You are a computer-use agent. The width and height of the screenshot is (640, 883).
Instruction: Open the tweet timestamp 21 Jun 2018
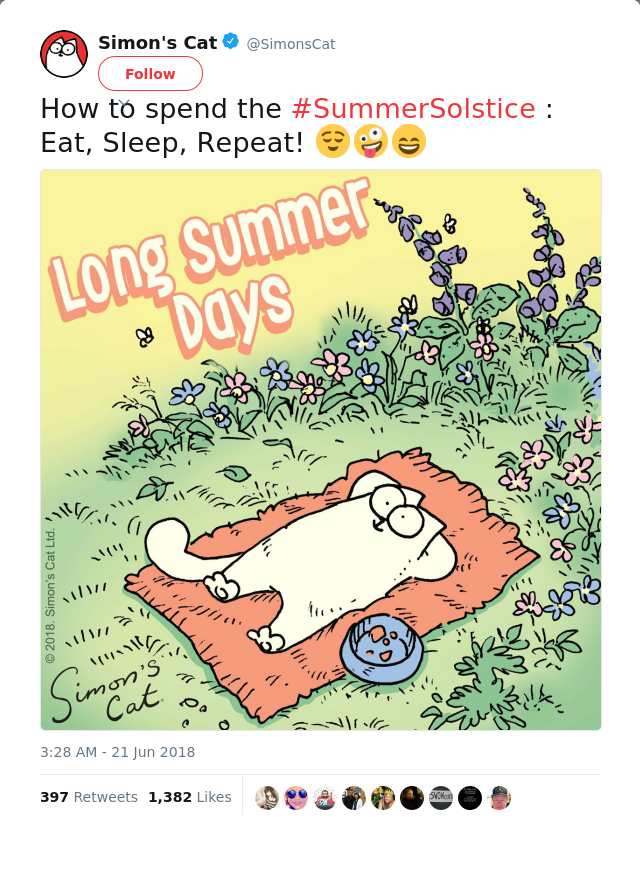[x=118, y=752]
